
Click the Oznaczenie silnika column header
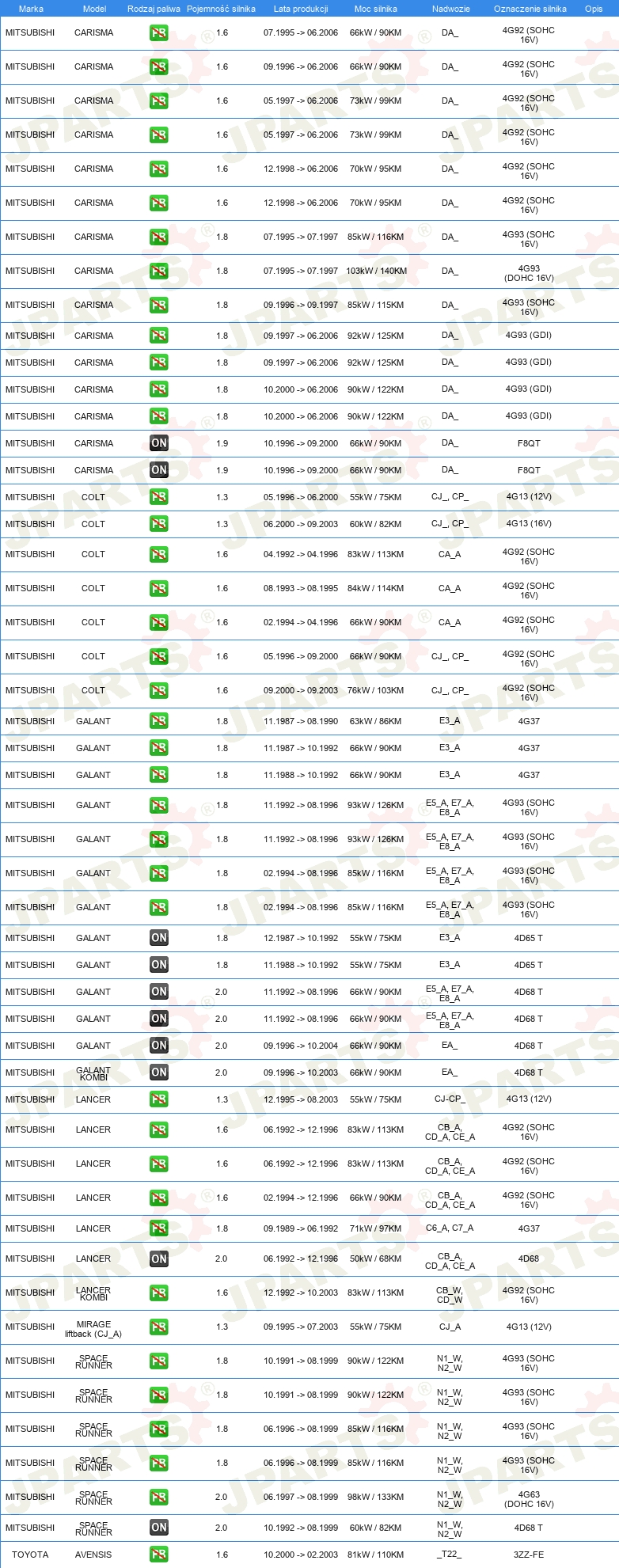[530, 9]
